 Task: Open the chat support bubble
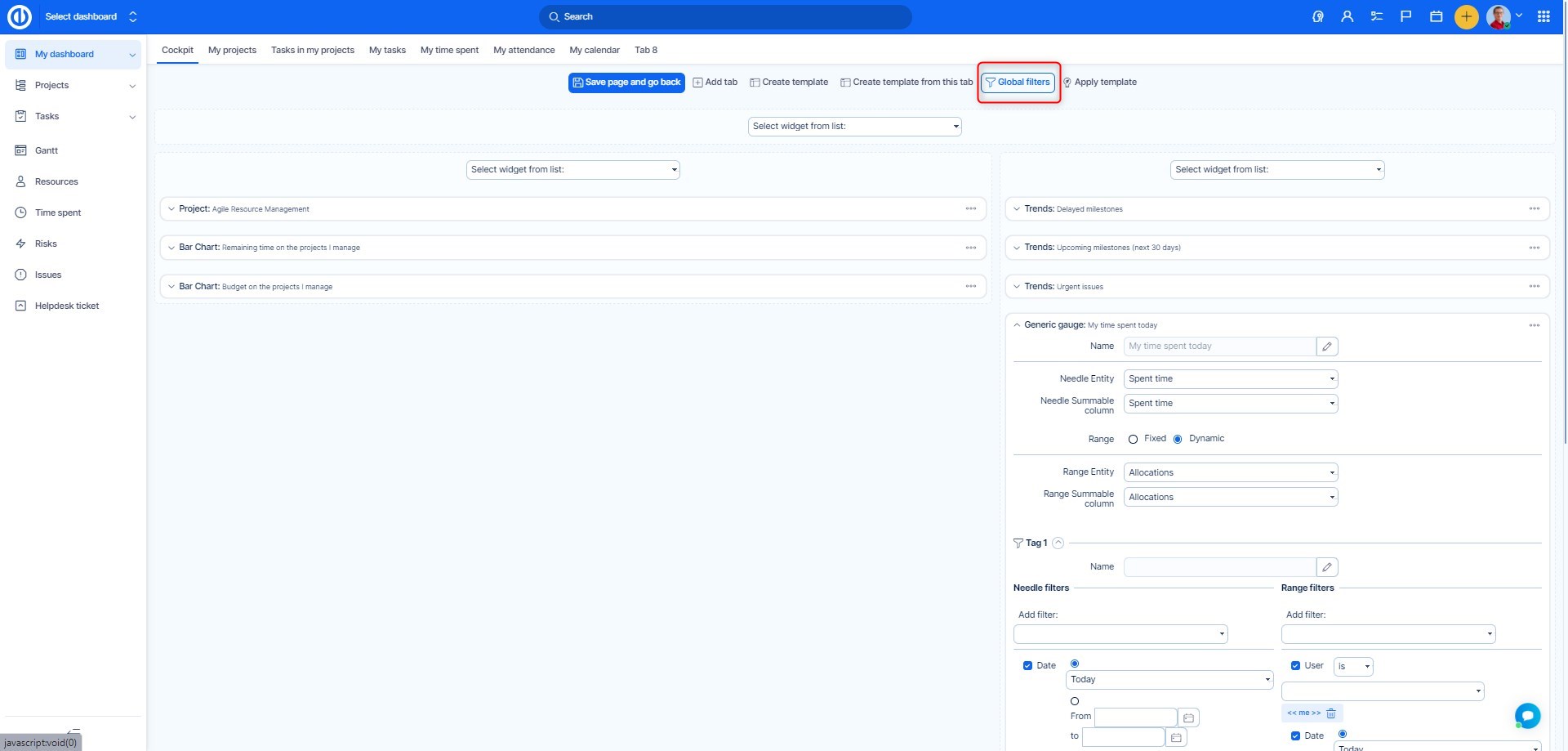(x=1527, y=716)
